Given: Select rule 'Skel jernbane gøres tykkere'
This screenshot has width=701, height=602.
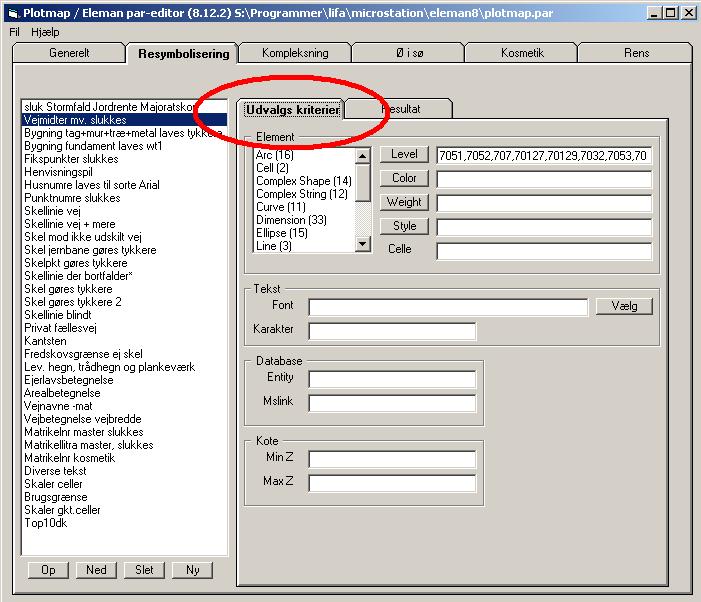Looking at the screenshot, I should click(x=124, y=250).
